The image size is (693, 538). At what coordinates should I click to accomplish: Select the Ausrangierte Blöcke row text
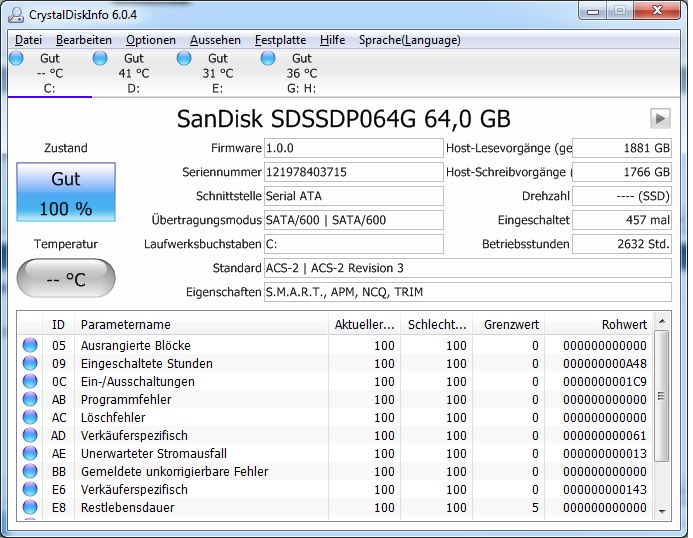[x=135, y=345]
